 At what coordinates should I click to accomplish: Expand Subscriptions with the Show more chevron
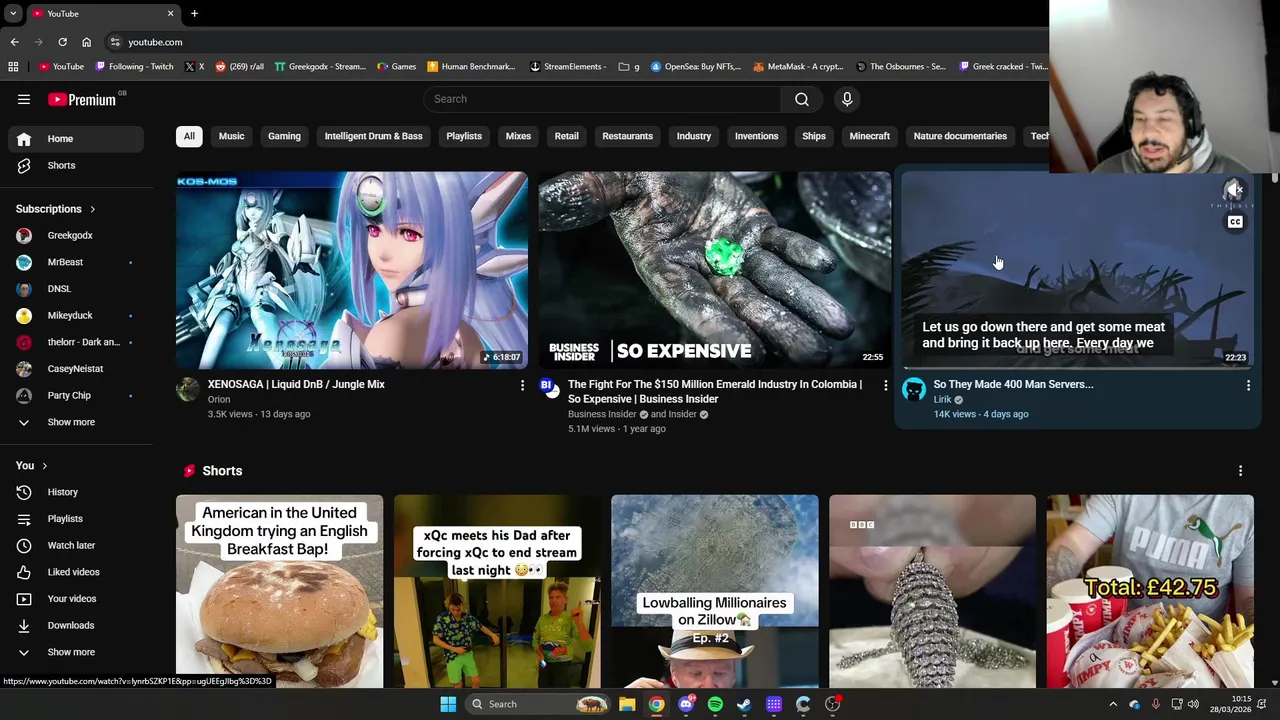tap(76, 422)
